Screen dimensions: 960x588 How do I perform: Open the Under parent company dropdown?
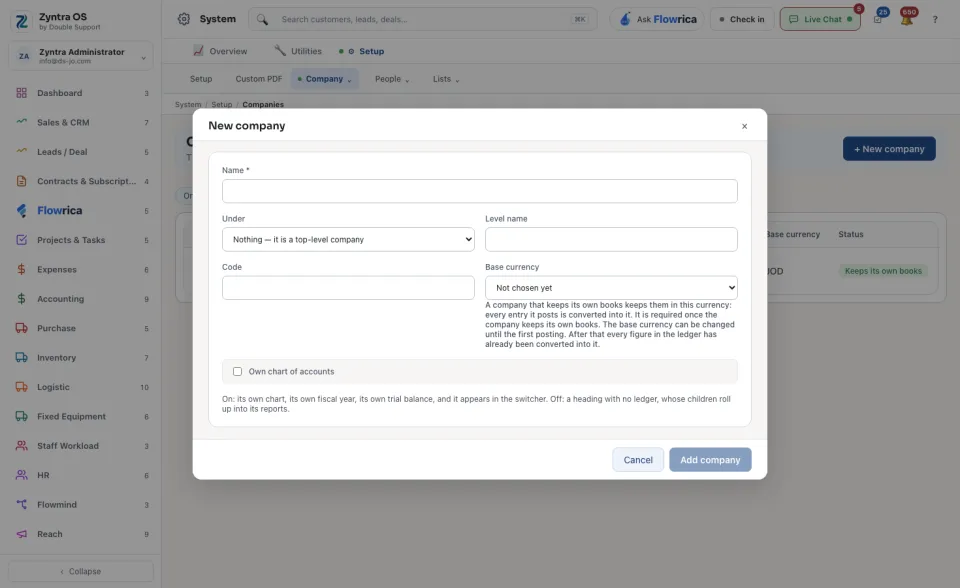tap(348, 239)
